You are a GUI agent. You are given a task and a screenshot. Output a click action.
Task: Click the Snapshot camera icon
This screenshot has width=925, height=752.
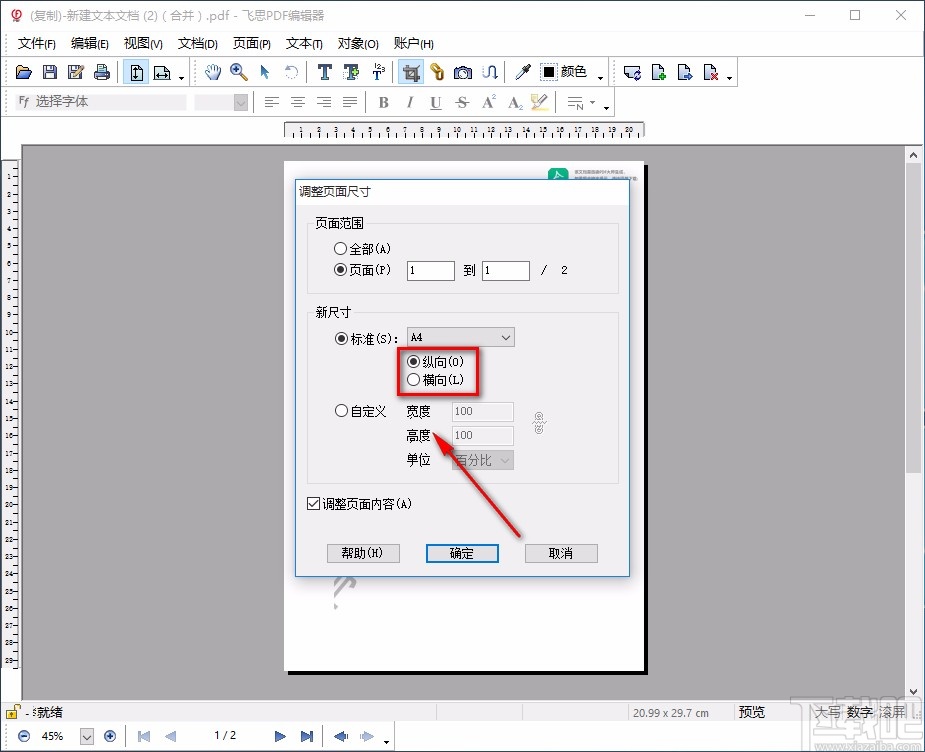pyautogui.click(x=461, y=71)
